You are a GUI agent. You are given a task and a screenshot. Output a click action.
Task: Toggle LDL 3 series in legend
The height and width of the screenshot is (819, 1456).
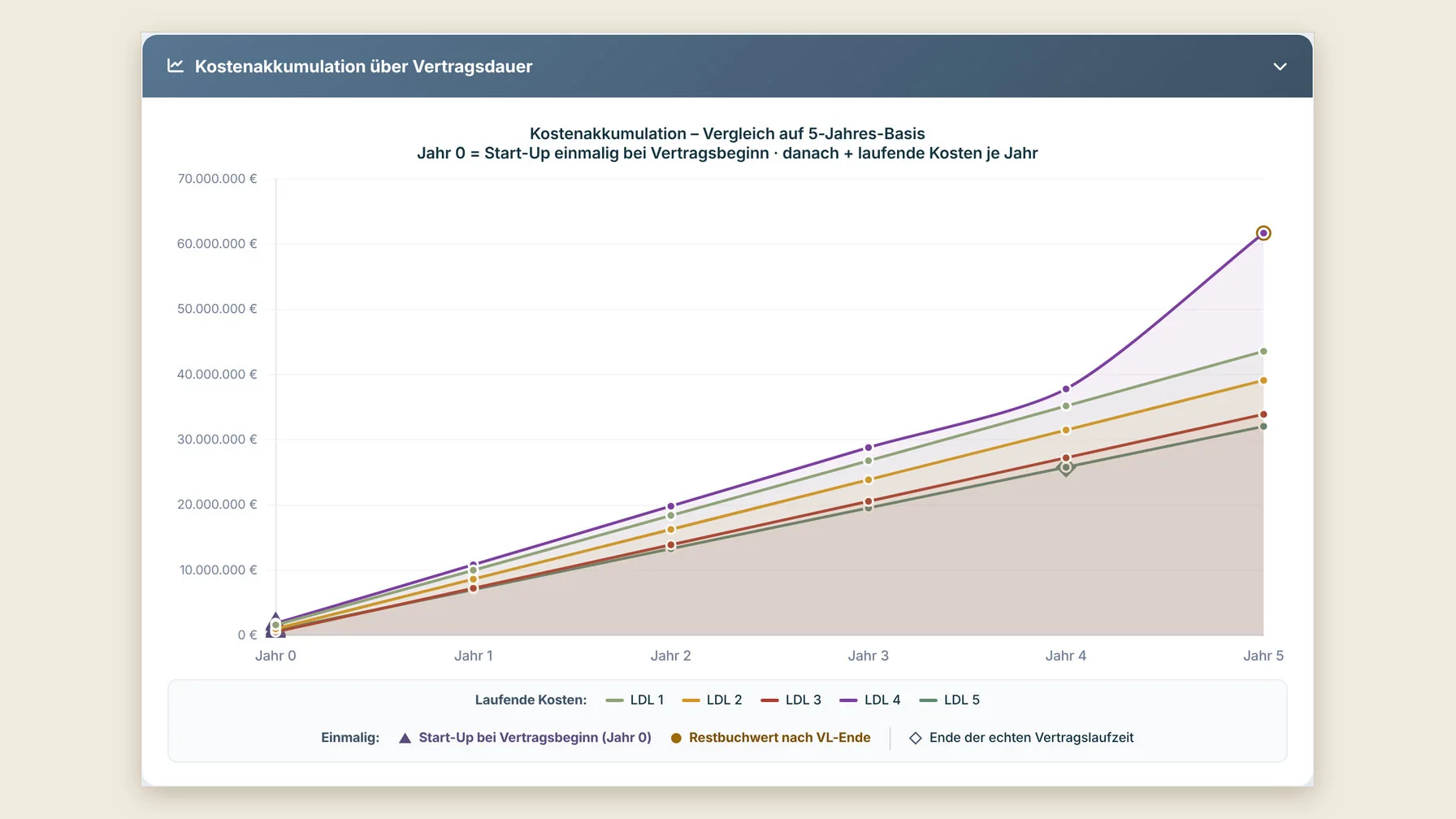coord(791,700)
